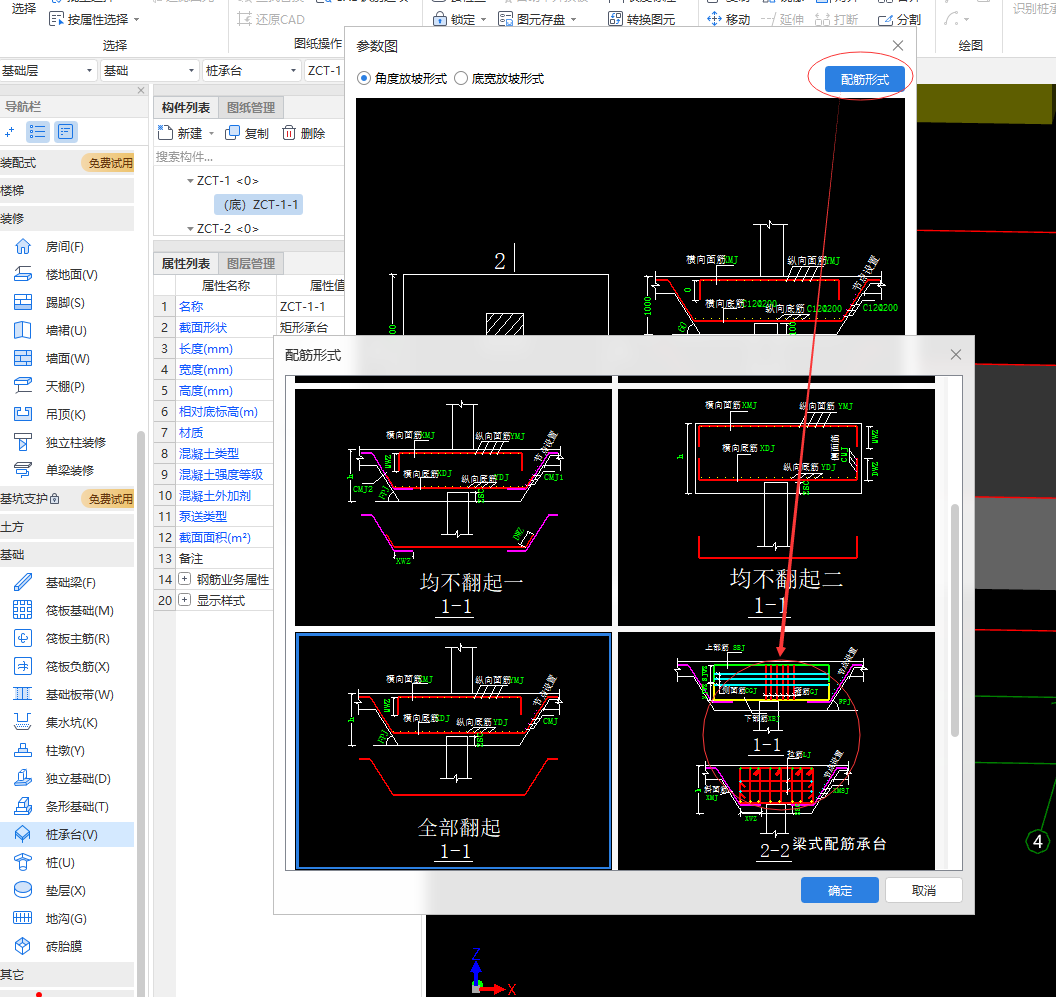Expand the 显示样式 property row
This screenshot has height=997, width=1056.
tap(185, 600)
